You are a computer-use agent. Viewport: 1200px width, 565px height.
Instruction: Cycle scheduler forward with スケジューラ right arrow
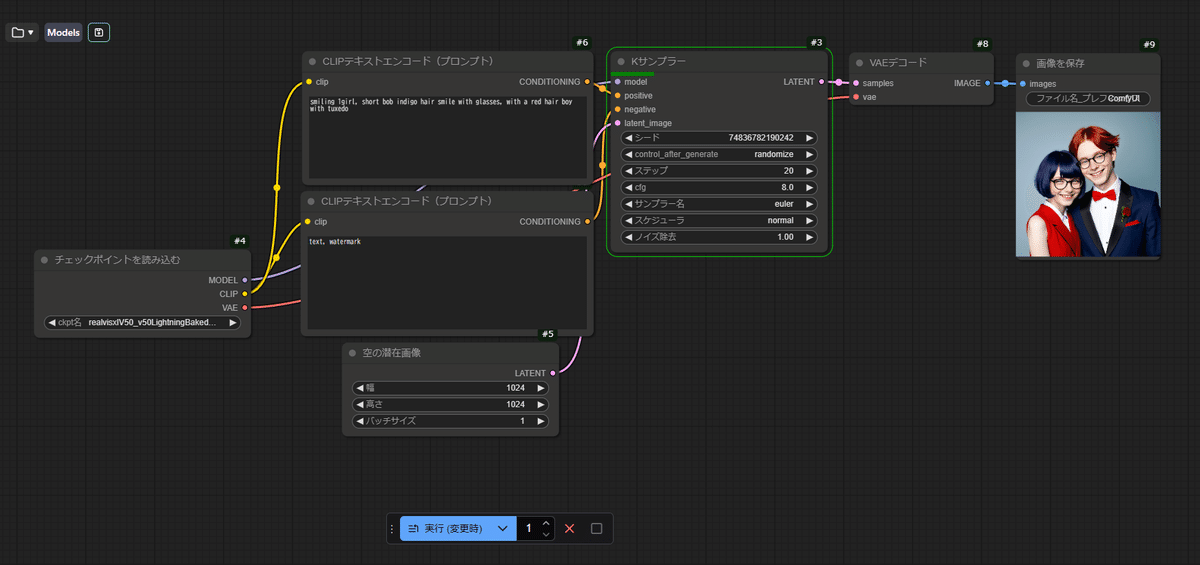pos(810,220)
